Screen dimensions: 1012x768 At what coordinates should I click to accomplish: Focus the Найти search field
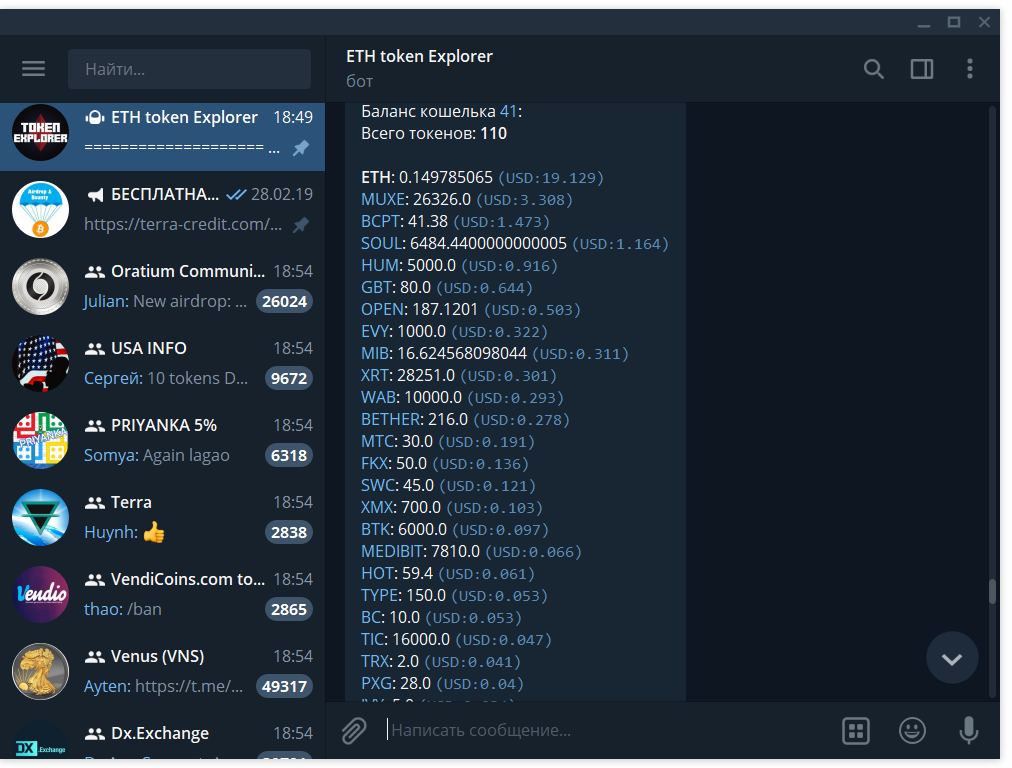189,69
